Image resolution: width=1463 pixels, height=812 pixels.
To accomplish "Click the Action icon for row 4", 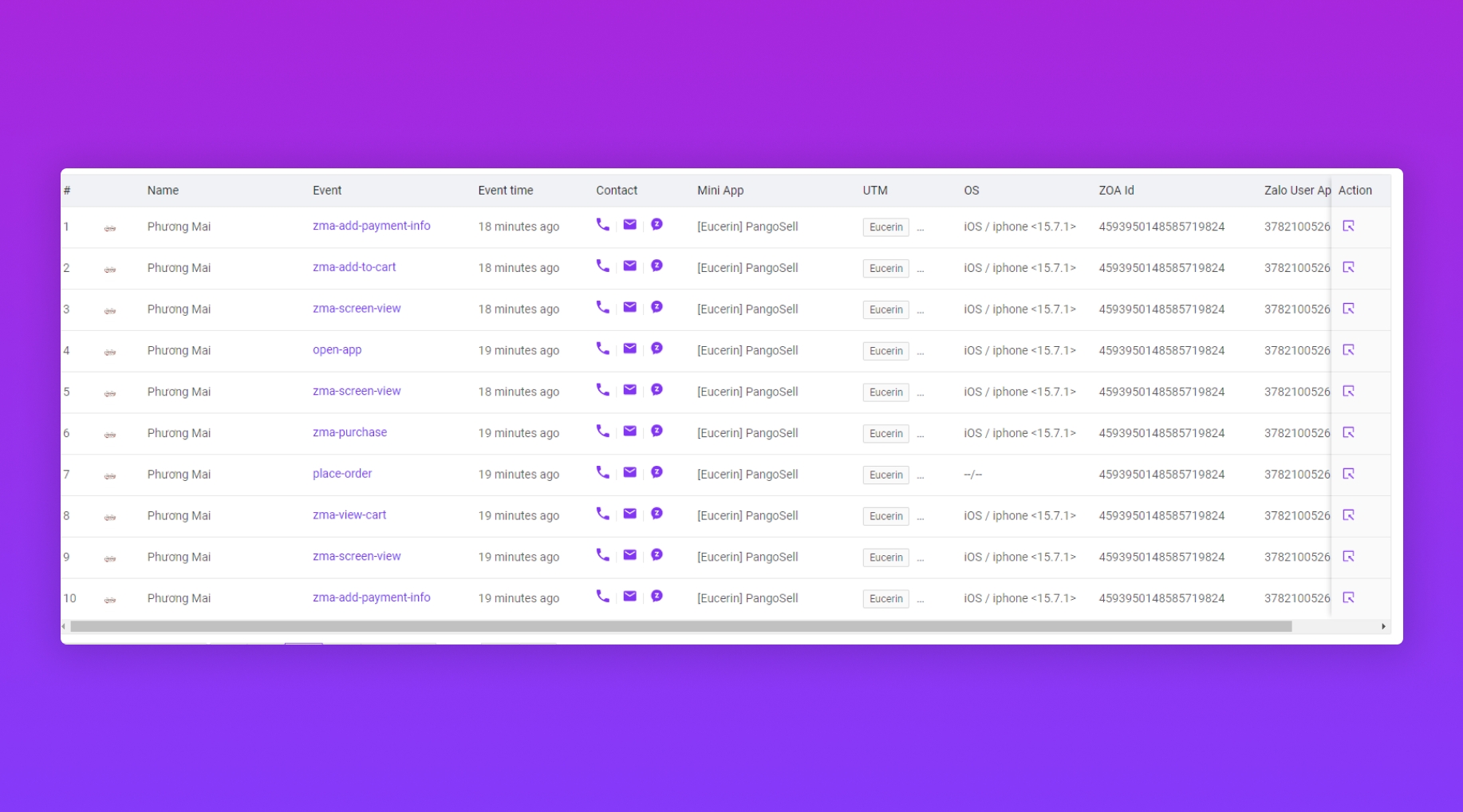I will point(1348,350).
